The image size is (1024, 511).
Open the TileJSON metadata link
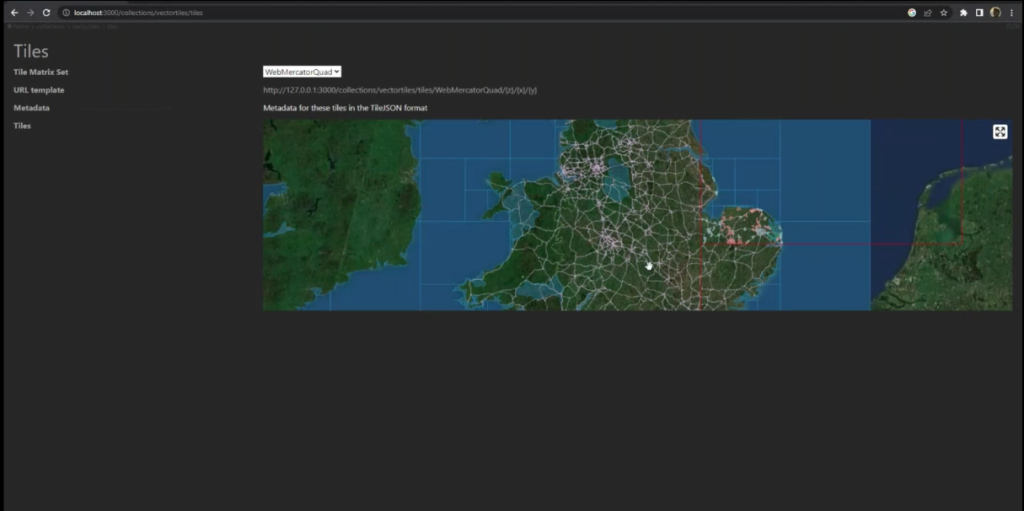pos(345,107)
